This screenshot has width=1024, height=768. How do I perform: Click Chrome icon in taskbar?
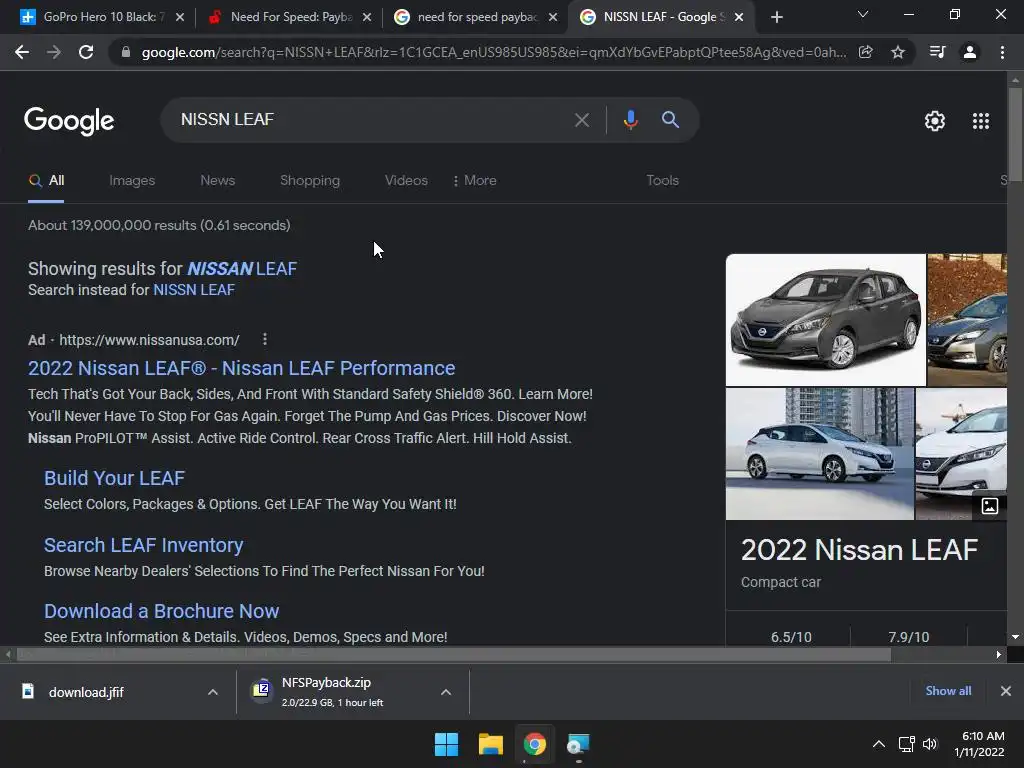point(534,744)
